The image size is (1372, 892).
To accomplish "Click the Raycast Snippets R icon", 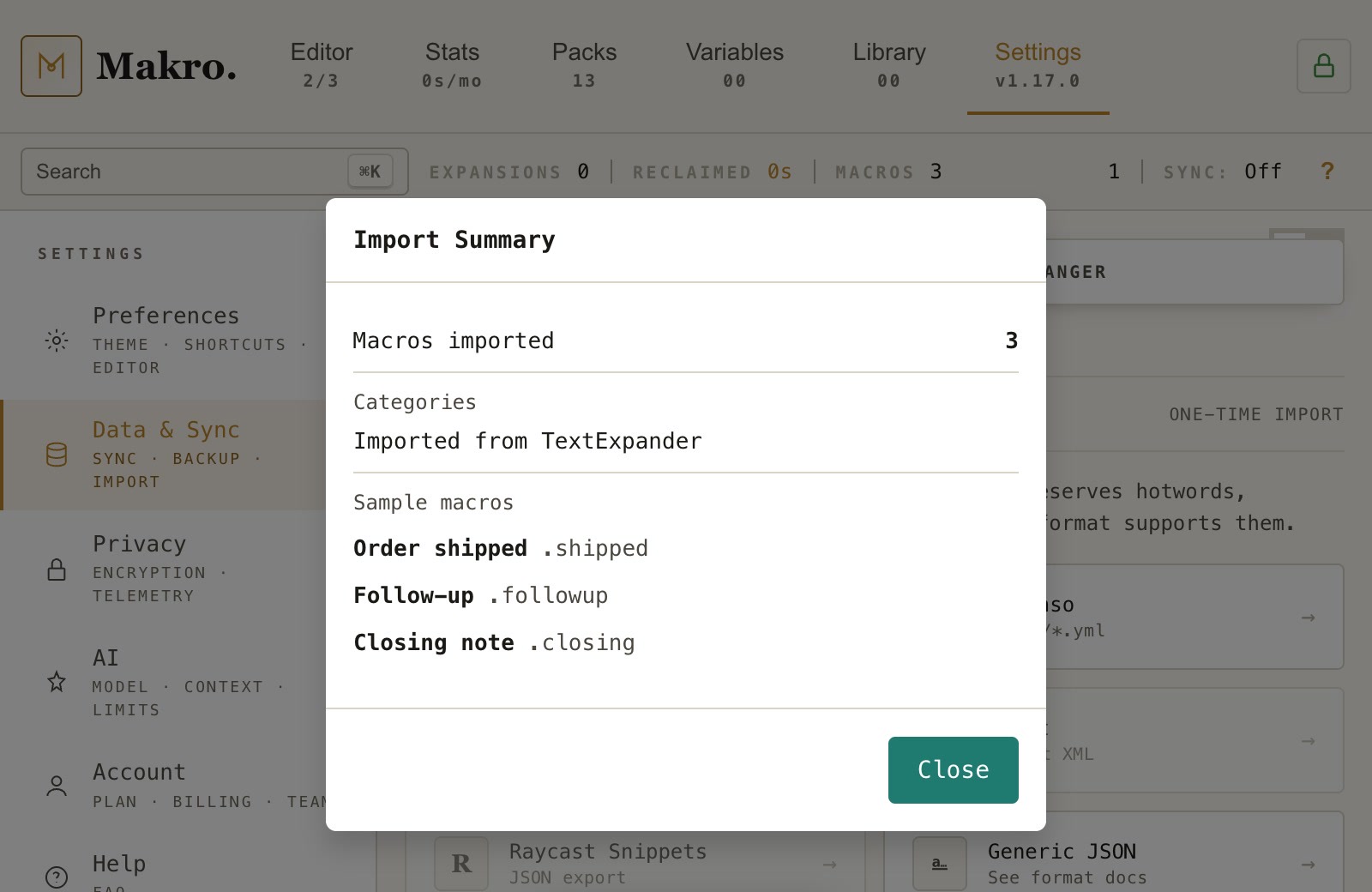I will [461, 864].
